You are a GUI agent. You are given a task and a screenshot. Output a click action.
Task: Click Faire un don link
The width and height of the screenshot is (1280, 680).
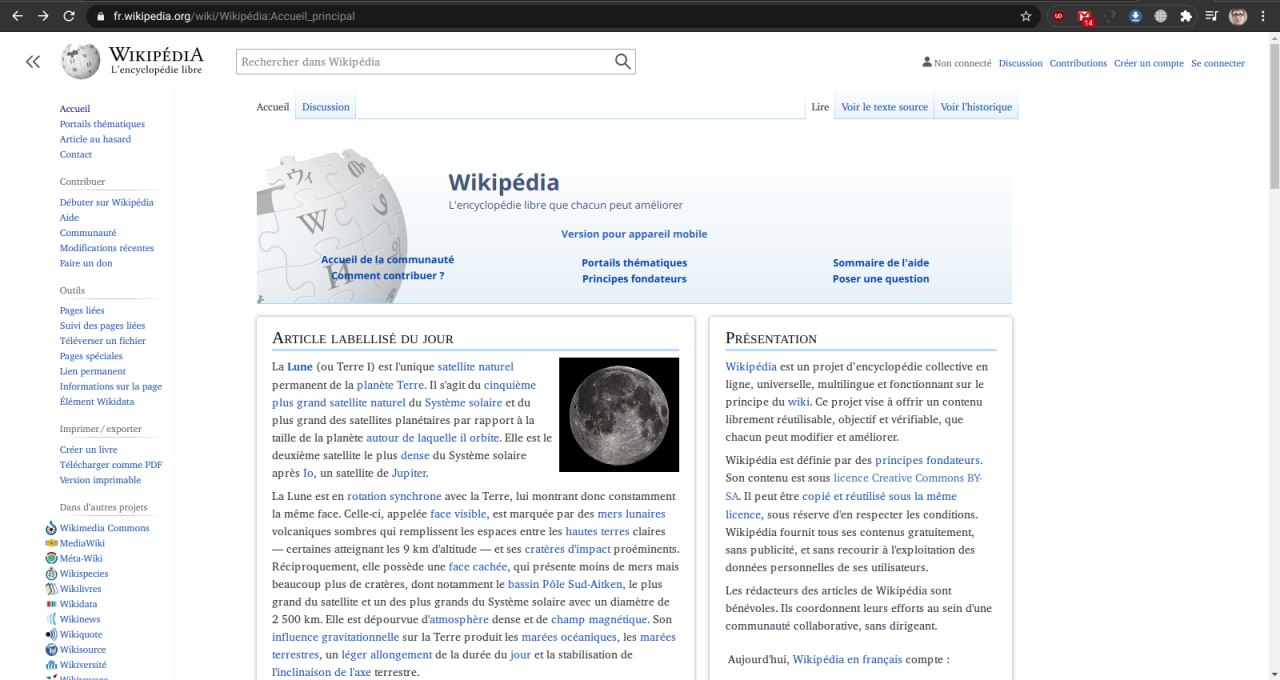point(86,263)
